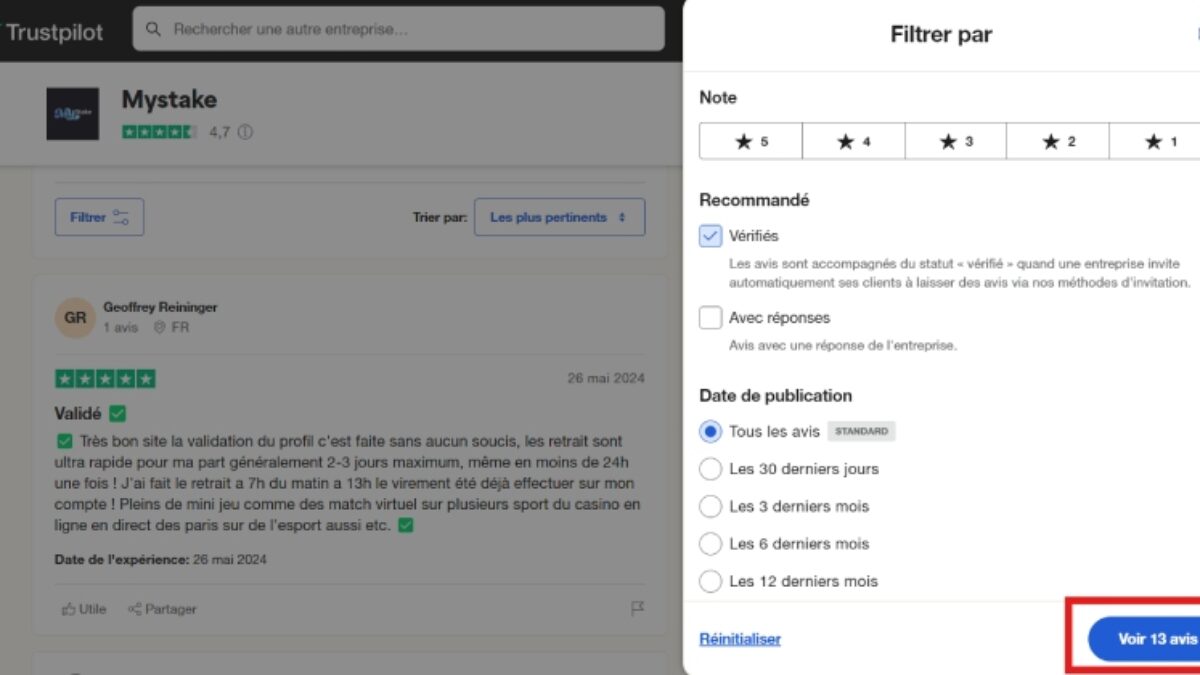Open the Les plus pertinents sort dropdown
The height and width of the screenshot is (675, 1200).
[559, 217]
